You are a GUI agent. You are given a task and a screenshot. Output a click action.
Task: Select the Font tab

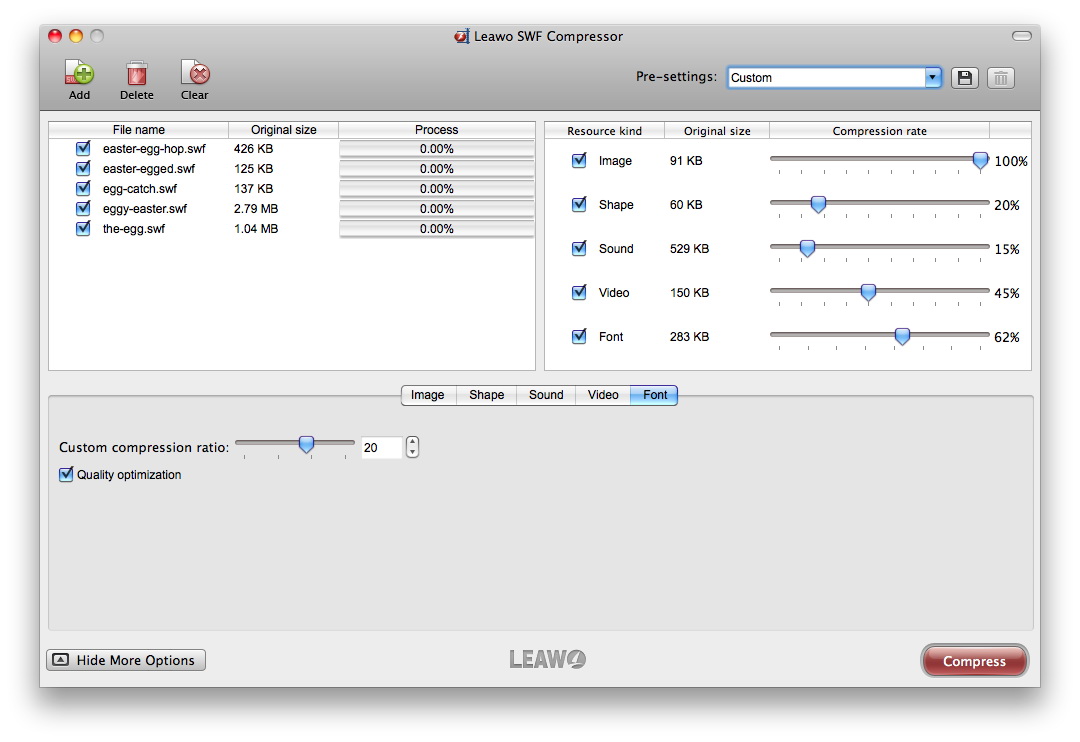[x=654, y=395]
